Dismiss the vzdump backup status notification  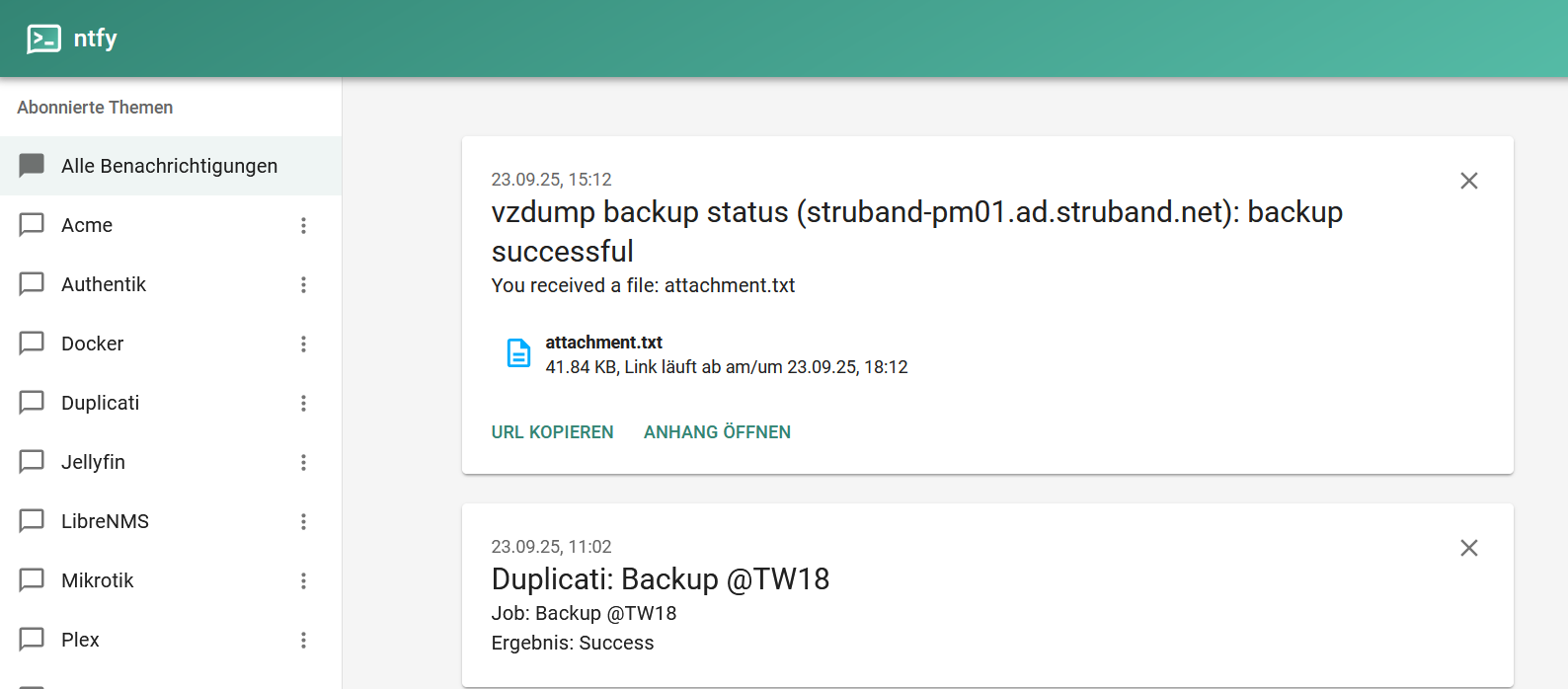(x=1468, y=181)
